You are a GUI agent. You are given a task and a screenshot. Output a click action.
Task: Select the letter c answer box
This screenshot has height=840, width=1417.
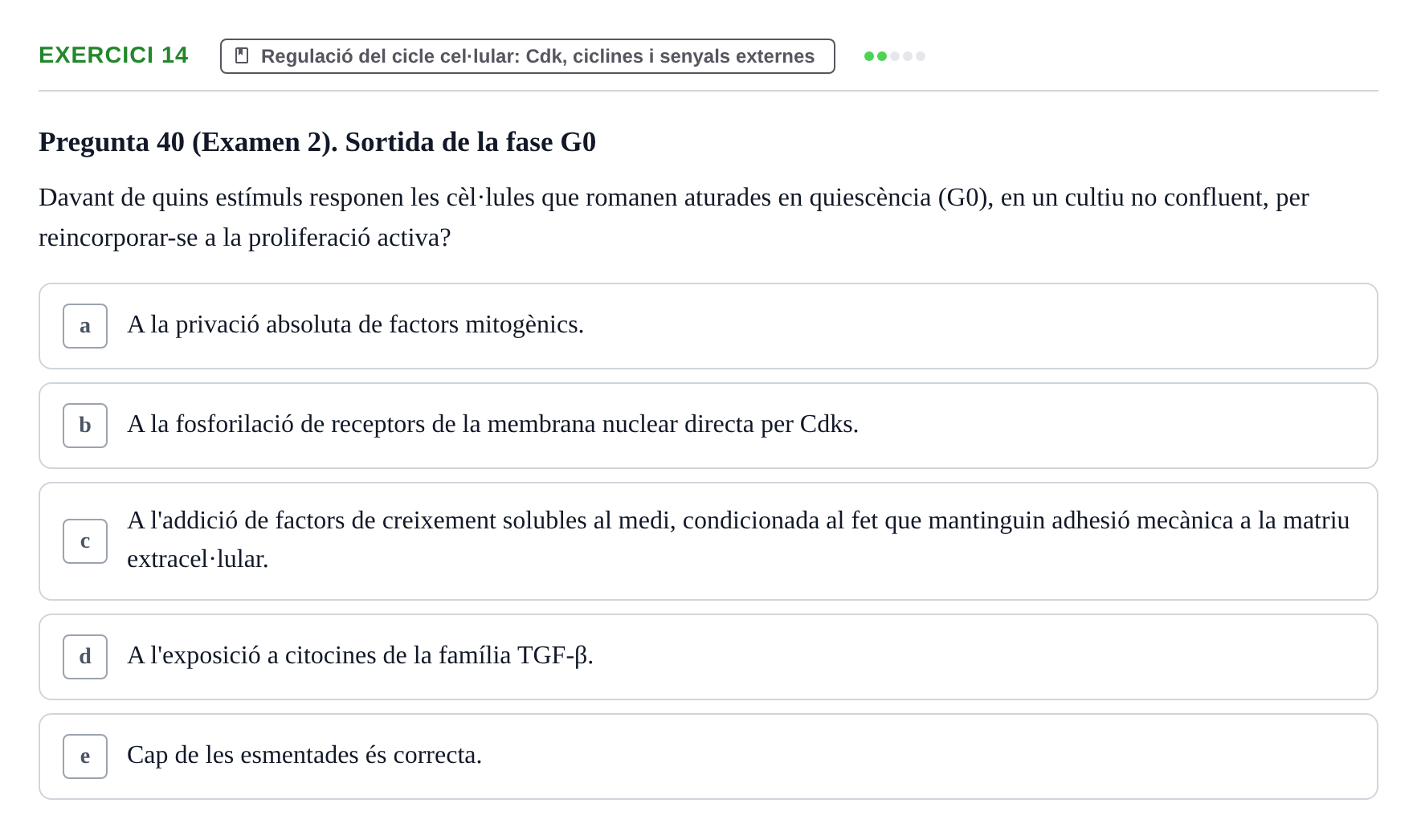point(85,541)
